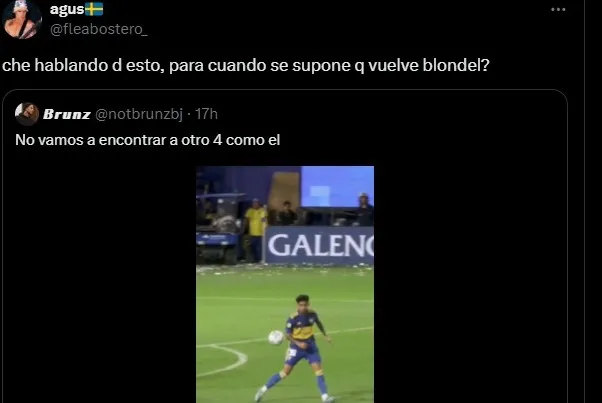The height and width of the screenshot is (403, 602).
Task: Click the Brunz avatar in quoted tweet
Action: tap(26, 114)
